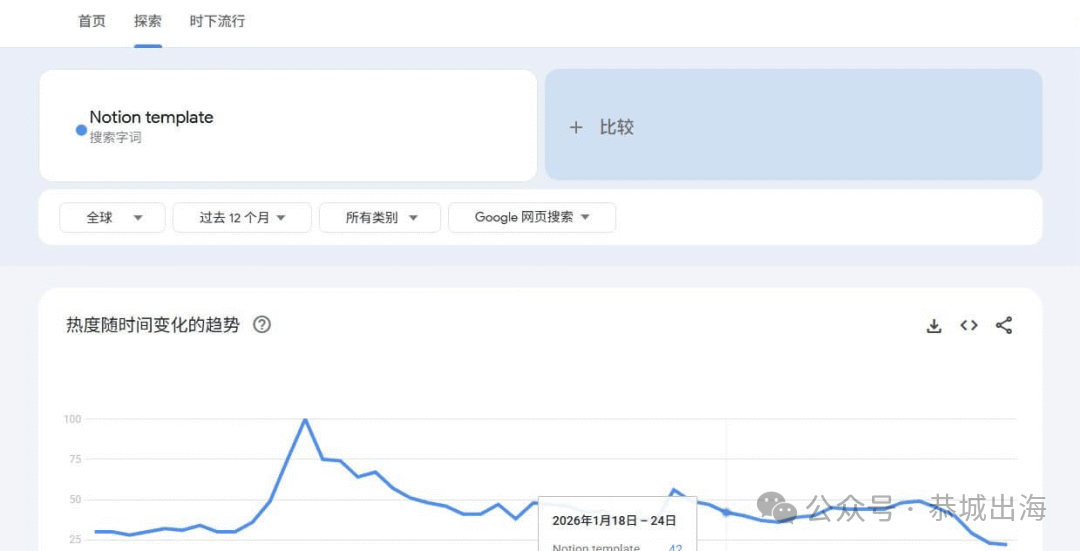Click the 搜索字词 label under Notion template
This screenshot has height=551, width=1080.
click(x=115, y=138)
